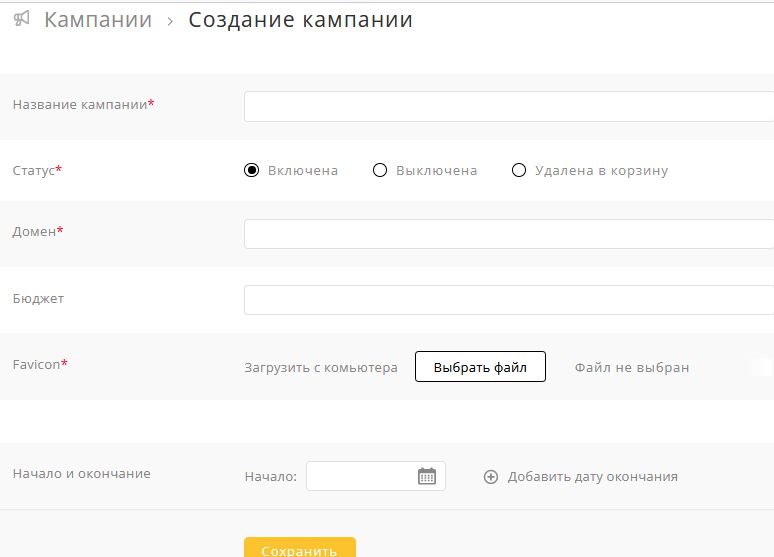Click the megaphone icon beside Кампании
This screenshot has width=774, height=557.
point(22,19)
